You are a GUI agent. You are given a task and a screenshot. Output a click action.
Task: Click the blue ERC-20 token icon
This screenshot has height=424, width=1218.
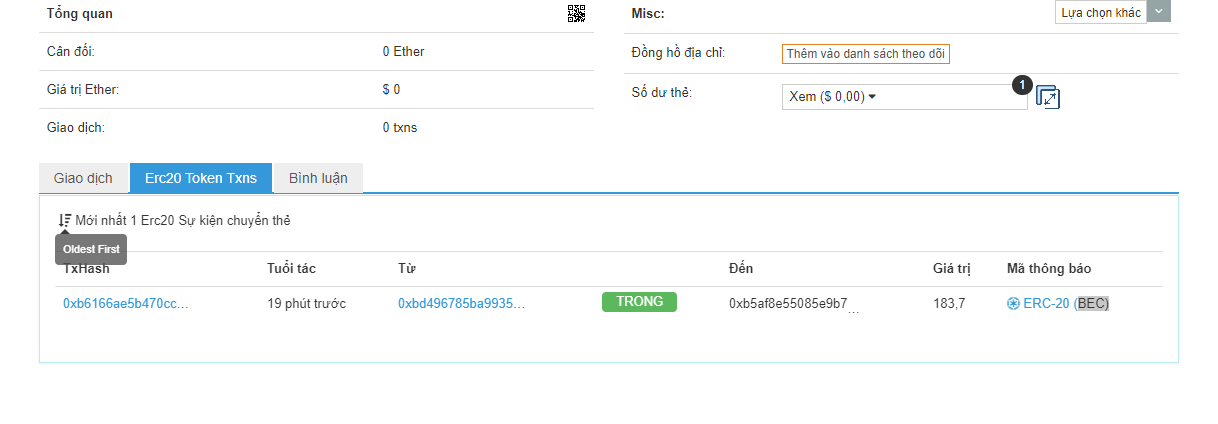pyautogui.click(x=1013, y=304)
